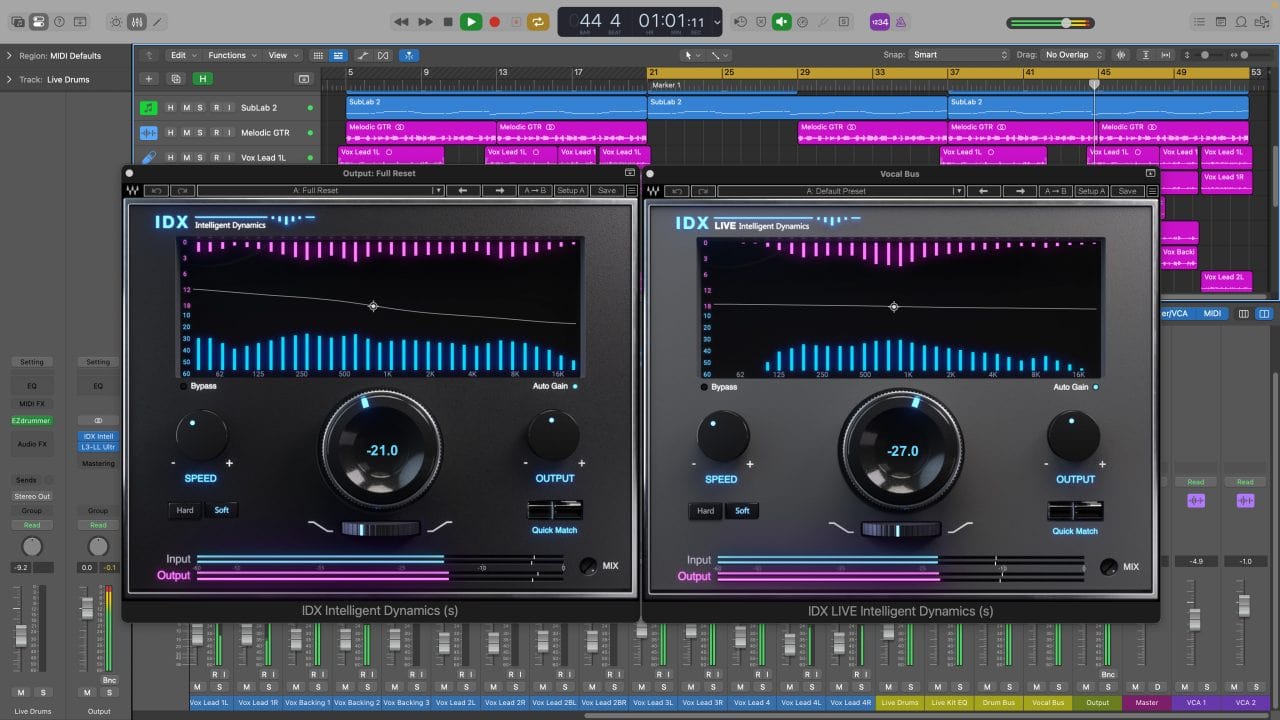Image resolution: width=1280 pixels, height=720 pixels.
Task: Start recording with the red Record button
Action: point(493,21)
